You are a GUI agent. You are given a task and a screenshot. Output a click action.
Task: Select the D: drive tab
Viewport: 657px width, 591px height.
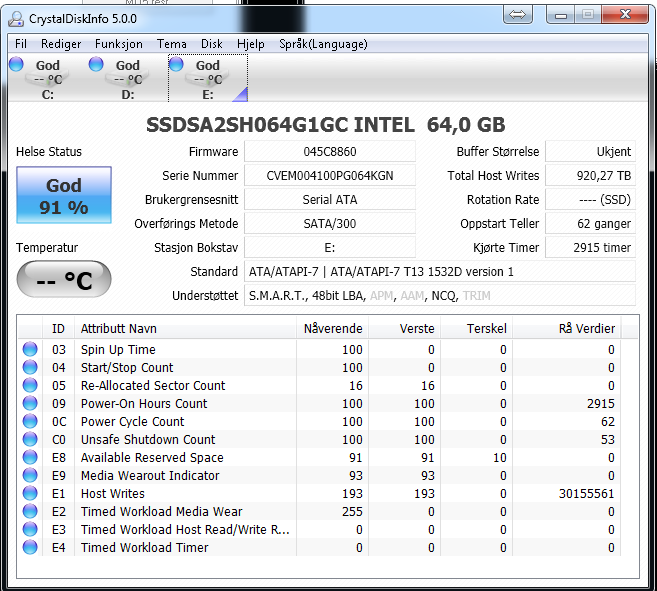[x=128, y=79]
